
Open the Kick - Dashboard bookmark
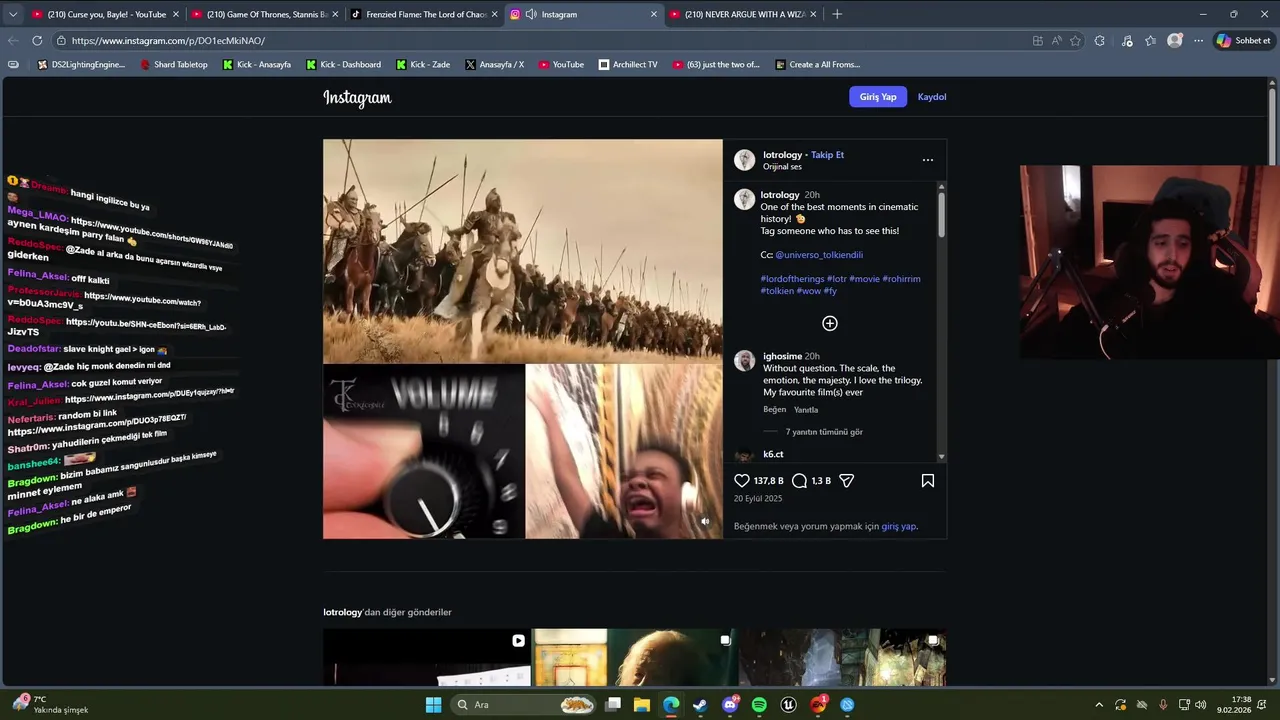point(343,64)
